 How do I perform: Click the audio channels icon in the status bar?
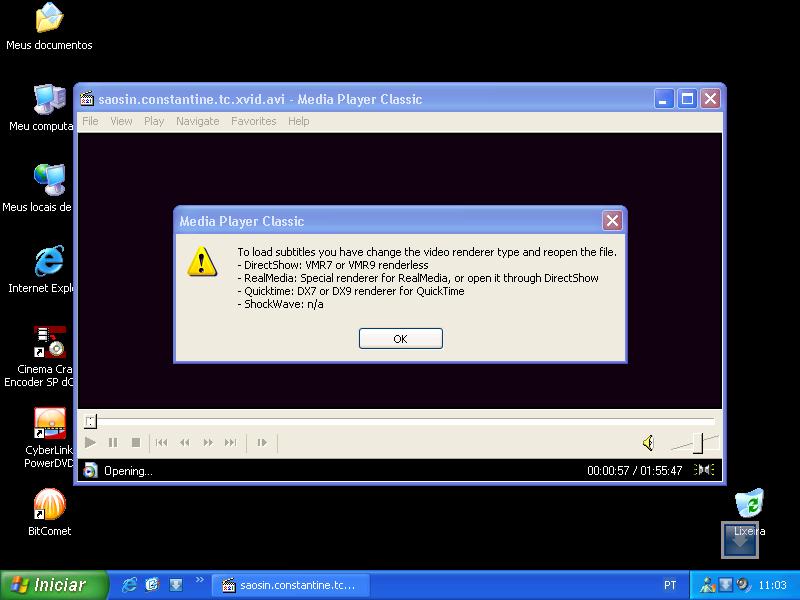tap(704, 470)
